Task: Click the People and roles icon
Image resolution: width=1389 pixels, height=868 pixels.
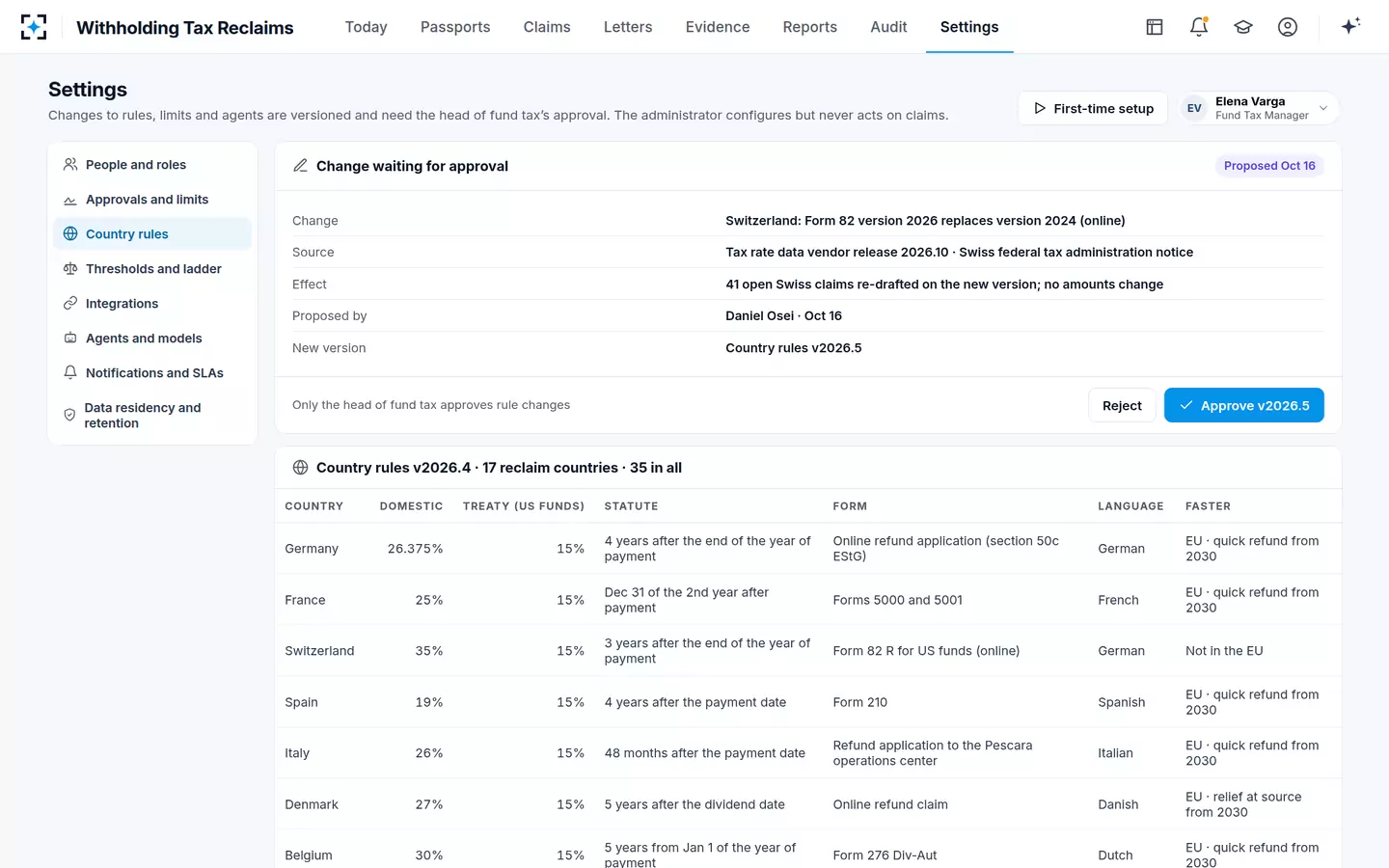Action: 70,165
